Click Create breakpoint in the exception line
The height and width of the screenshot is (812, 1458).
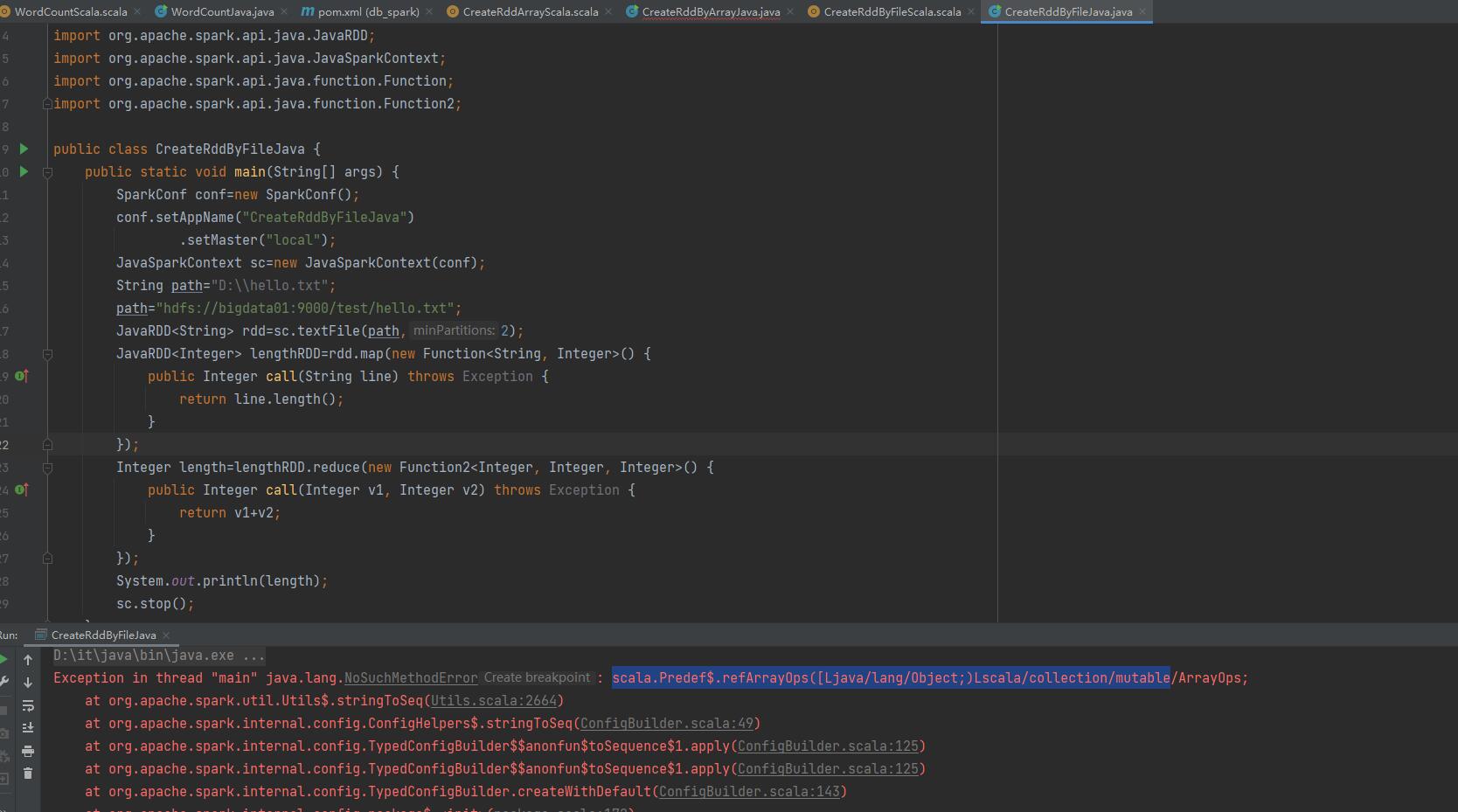pyautogui.click(x=537, y=677)
